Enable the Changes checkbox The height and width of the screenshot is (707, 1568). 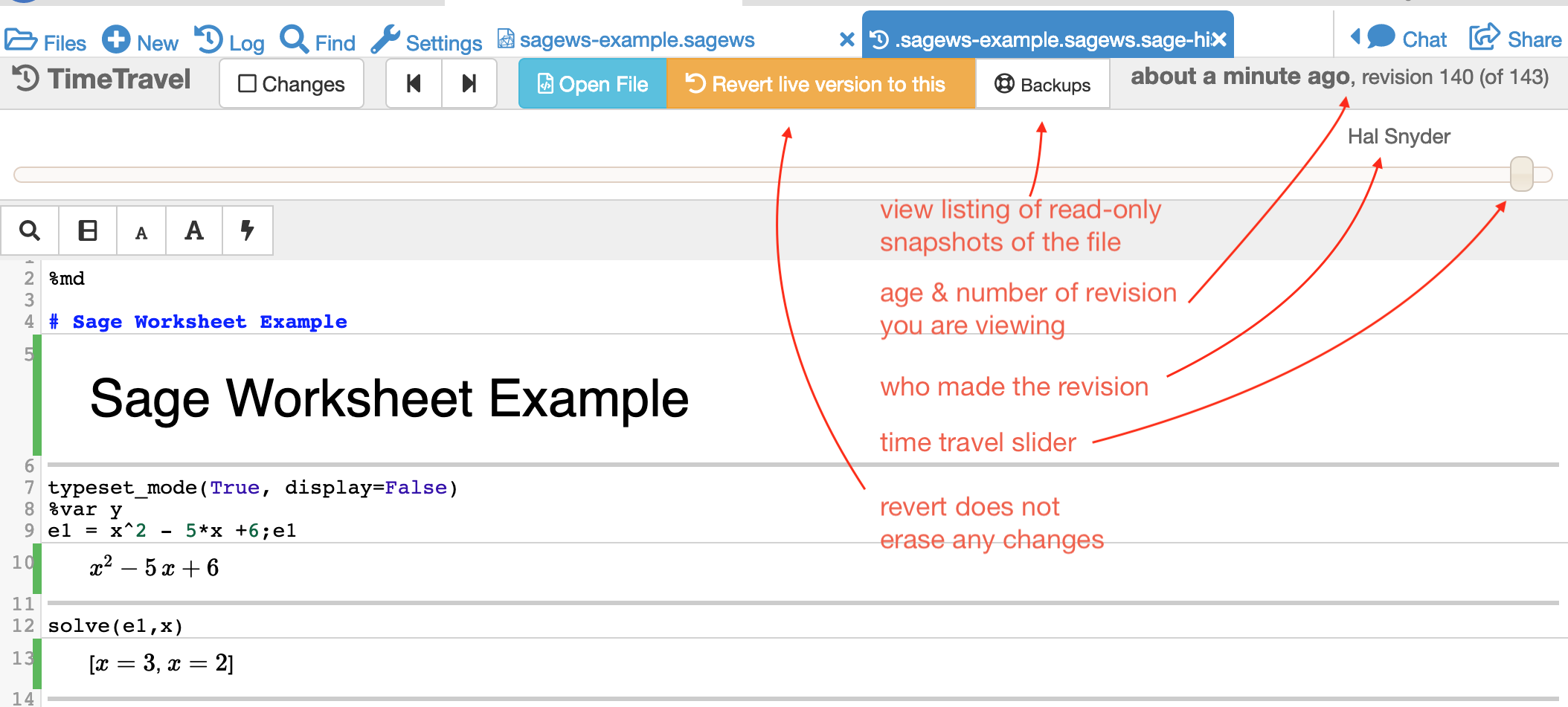pos(247,84)
